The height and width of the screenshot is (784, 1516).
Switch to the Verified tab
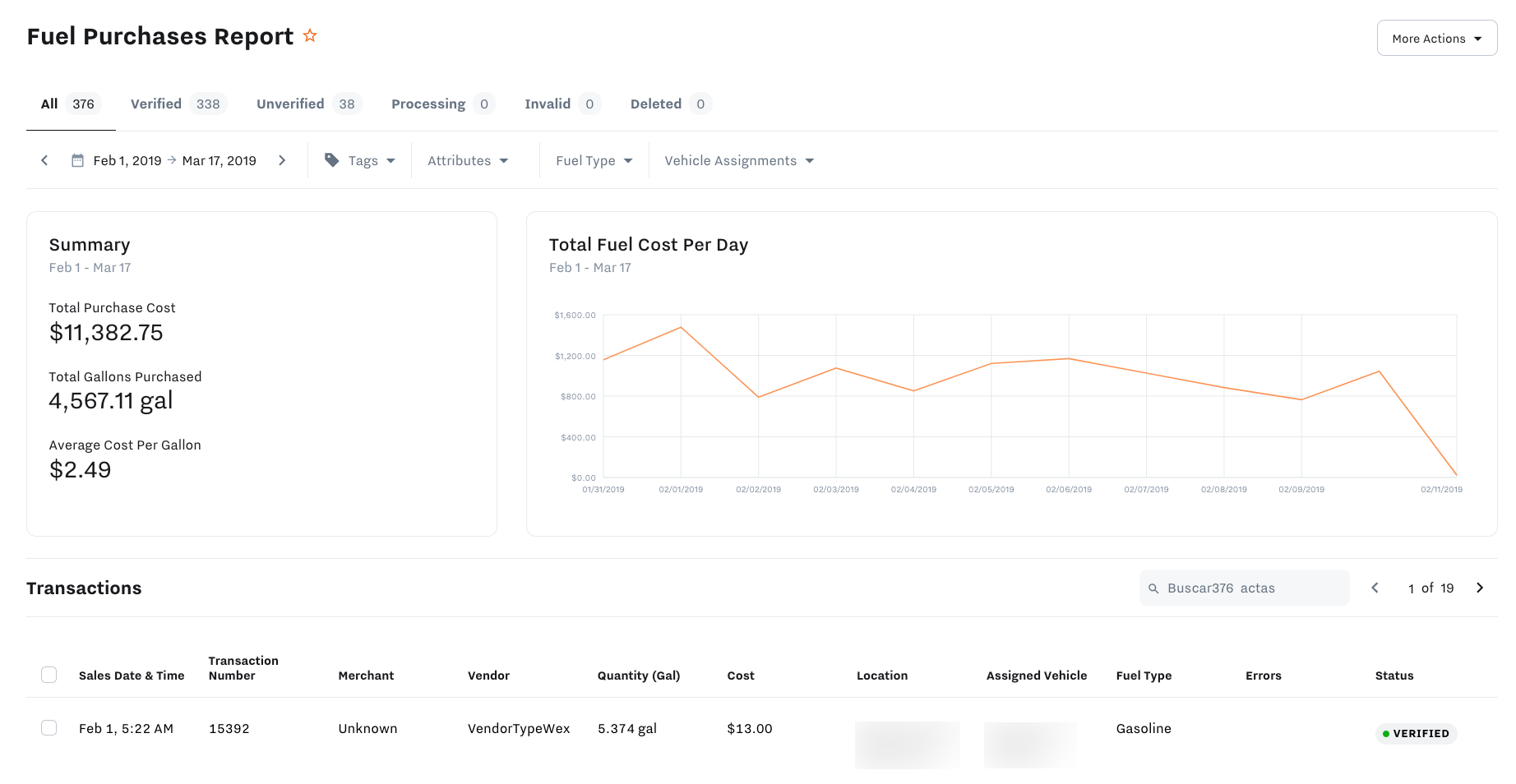178,104
